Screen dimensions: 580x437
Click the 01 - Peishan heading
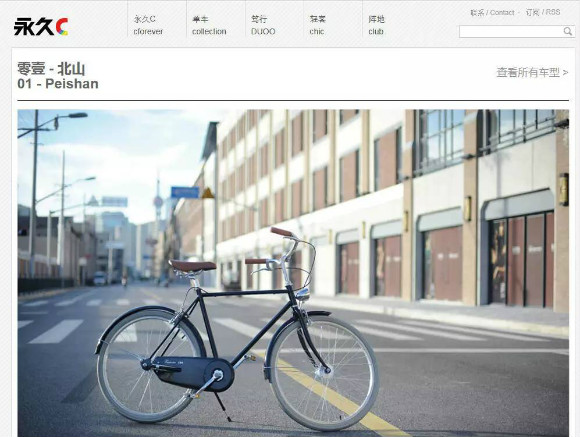point(58,84)
